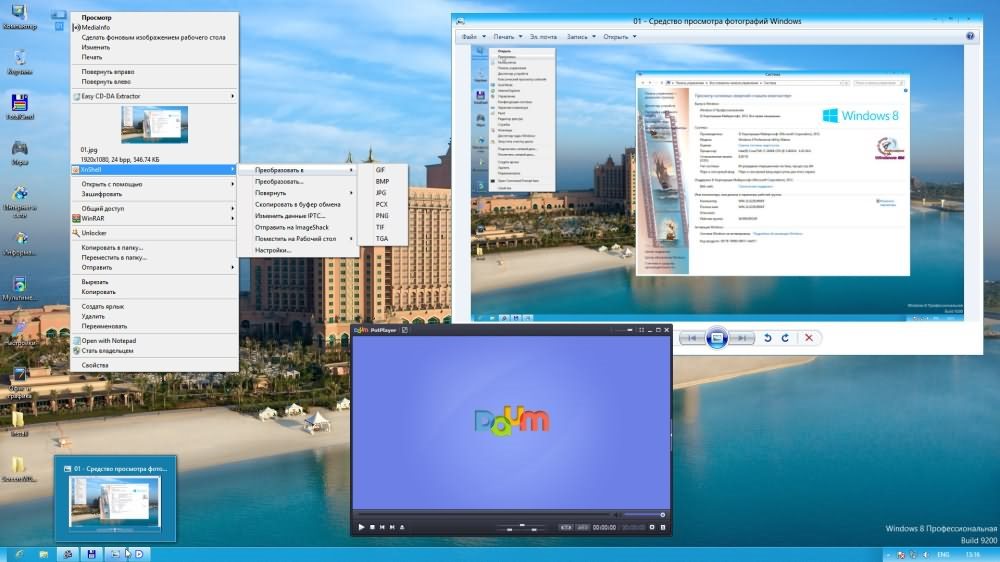Mute PotPlayer with the speaker icon
Viewport: 1000px width, 562px height.
(615, 516)
